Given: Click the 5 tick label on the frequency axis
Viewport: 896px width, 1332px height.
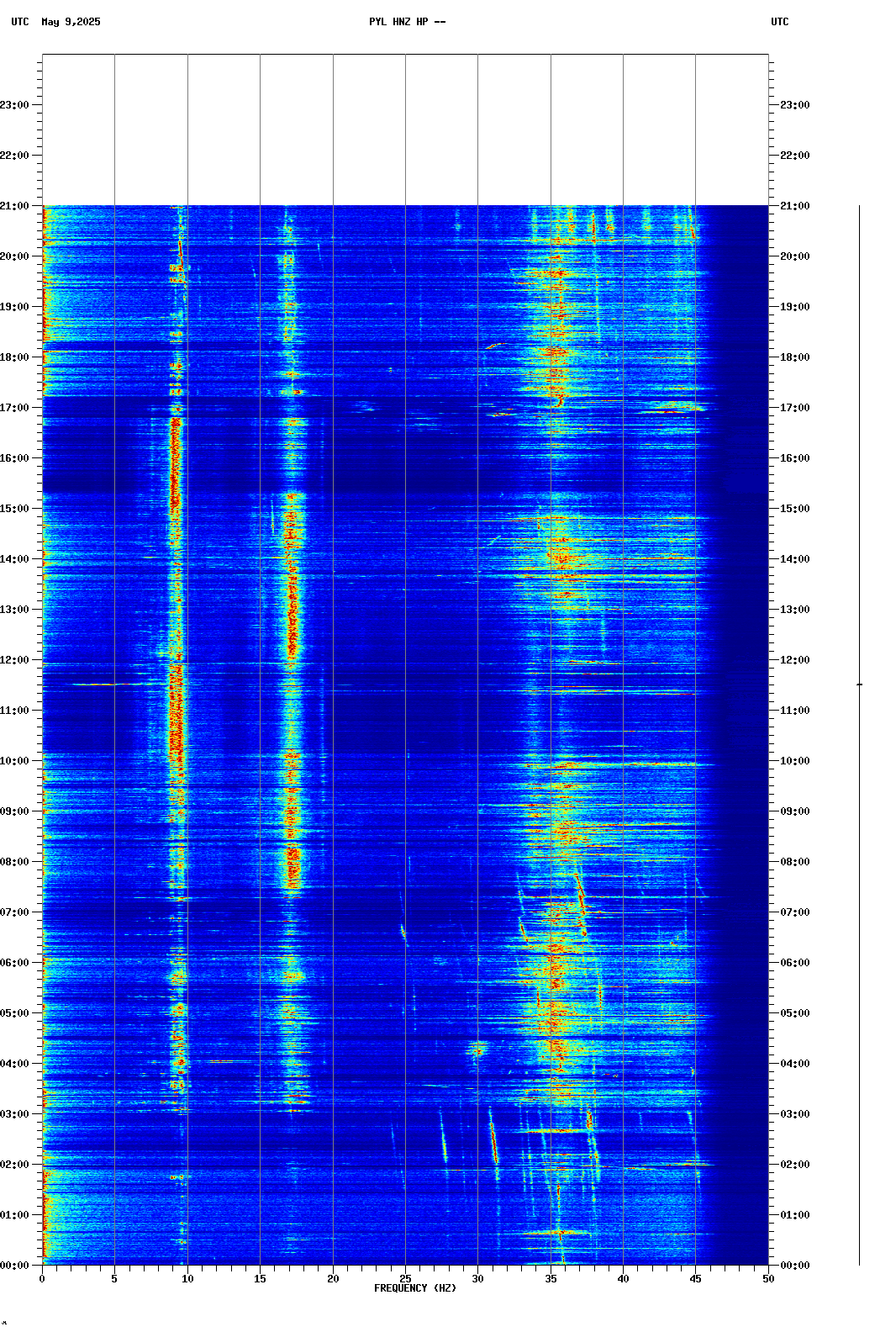Looking at the screenshot, I should pos(114,1279).
